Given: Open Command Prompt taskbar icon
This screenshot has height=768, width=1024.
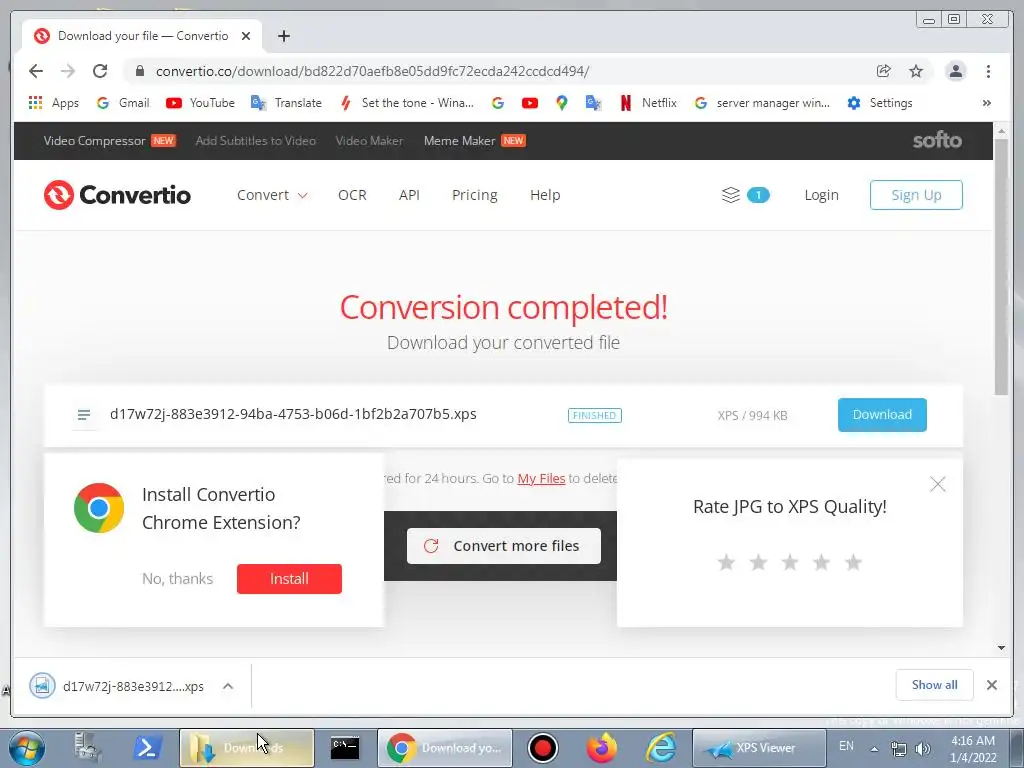Looking at the screenshot, I should [x=344, y=748].
